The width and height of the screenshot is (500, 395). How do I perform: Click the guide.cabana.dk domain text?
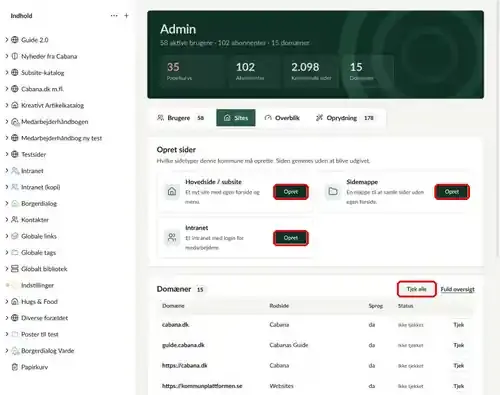(183, 345)
